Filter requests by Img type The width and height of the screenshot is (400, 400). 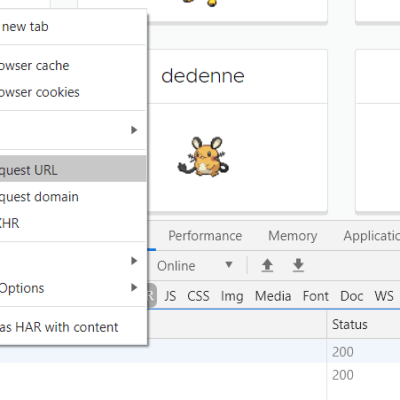point(232,296)
